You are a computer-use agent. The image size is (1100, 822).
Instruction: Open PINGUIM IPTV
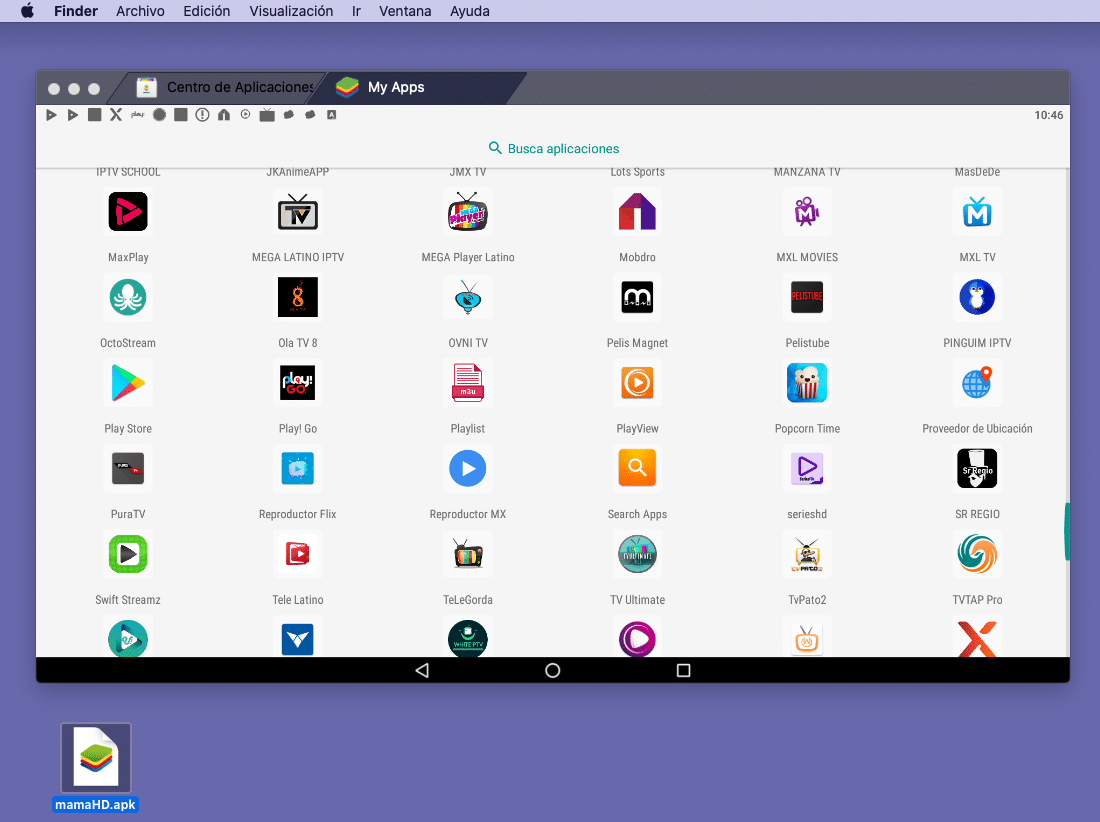click(977, 297)
